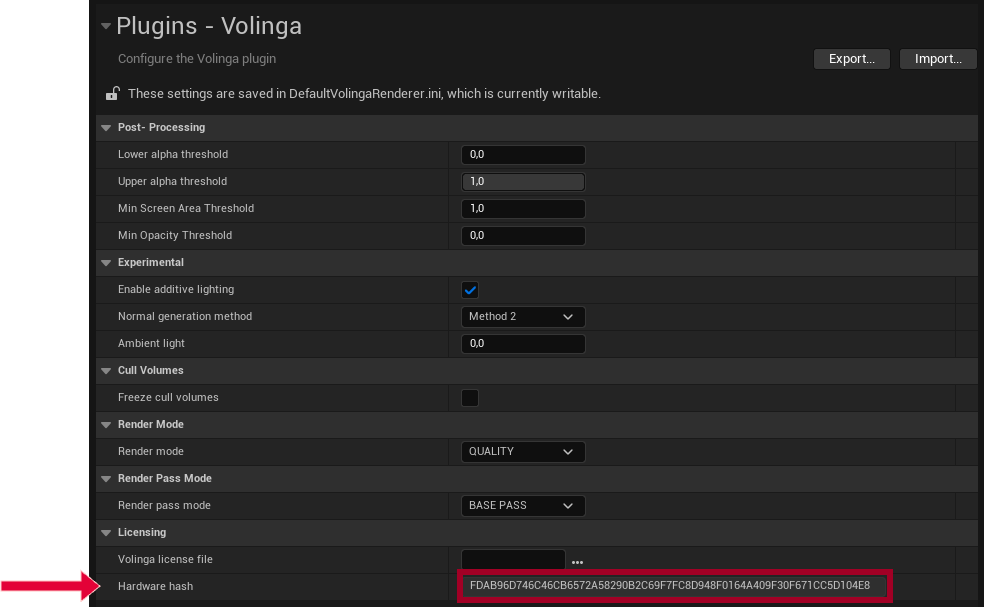The width and height of the screenshot is (985, 607).
Task: Adjust the Upper alpha threshold slider field
Action: pos(523,182)
